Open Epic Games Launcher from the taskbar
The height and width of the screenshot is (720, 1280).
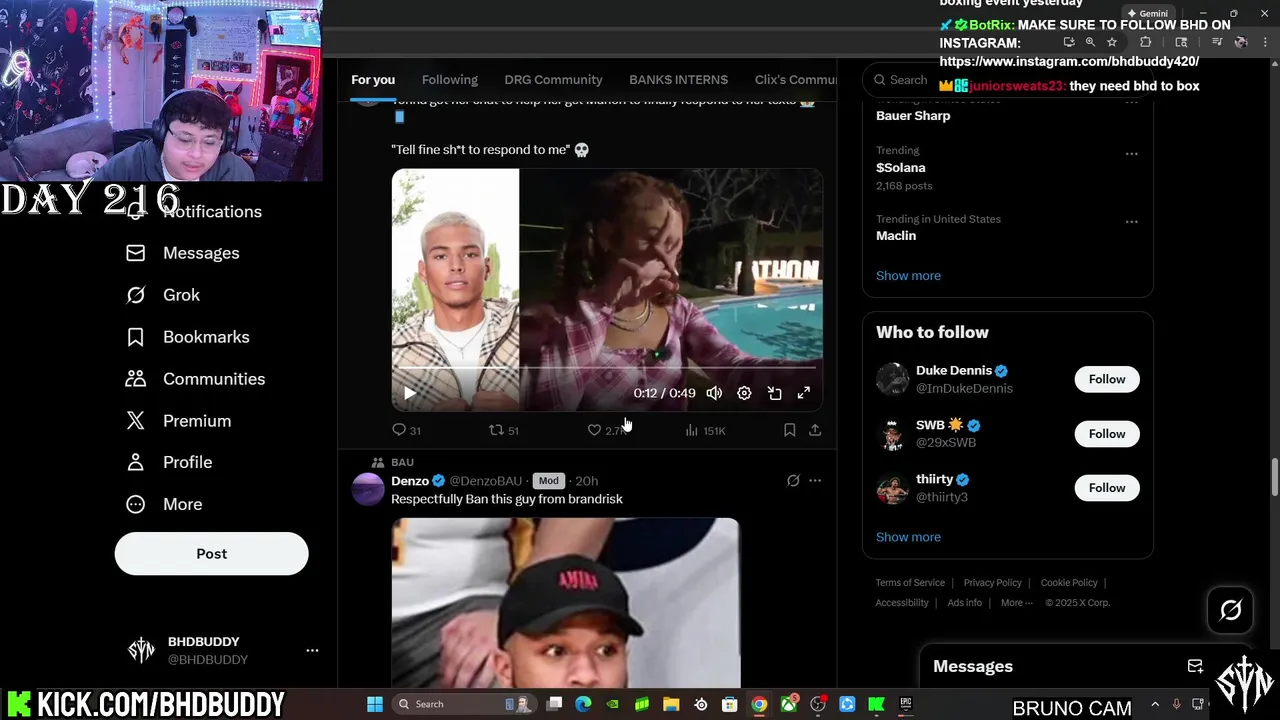pyautogui.click(x=906, y=704)
